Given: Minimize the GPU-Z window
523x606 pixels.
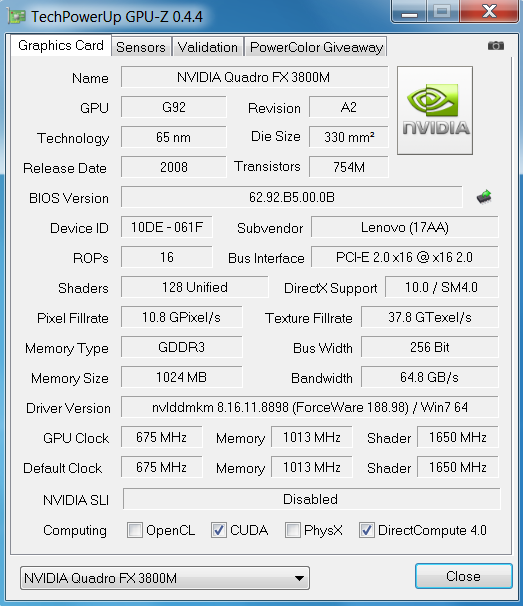Looking at the screenshot, I should pos(409,11).
